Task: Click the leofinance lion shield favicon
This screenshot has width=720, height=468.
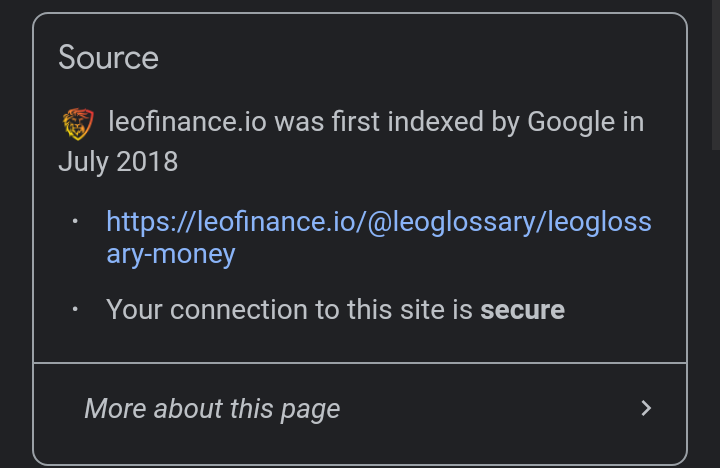Action: 78,124
